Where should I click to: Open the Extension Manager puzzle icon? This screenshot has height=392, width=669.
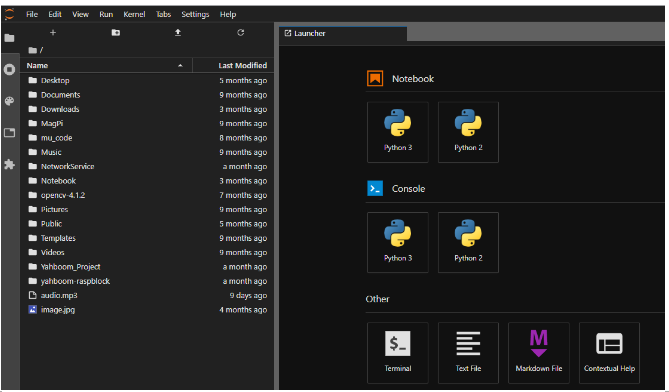tap(9, 164)
